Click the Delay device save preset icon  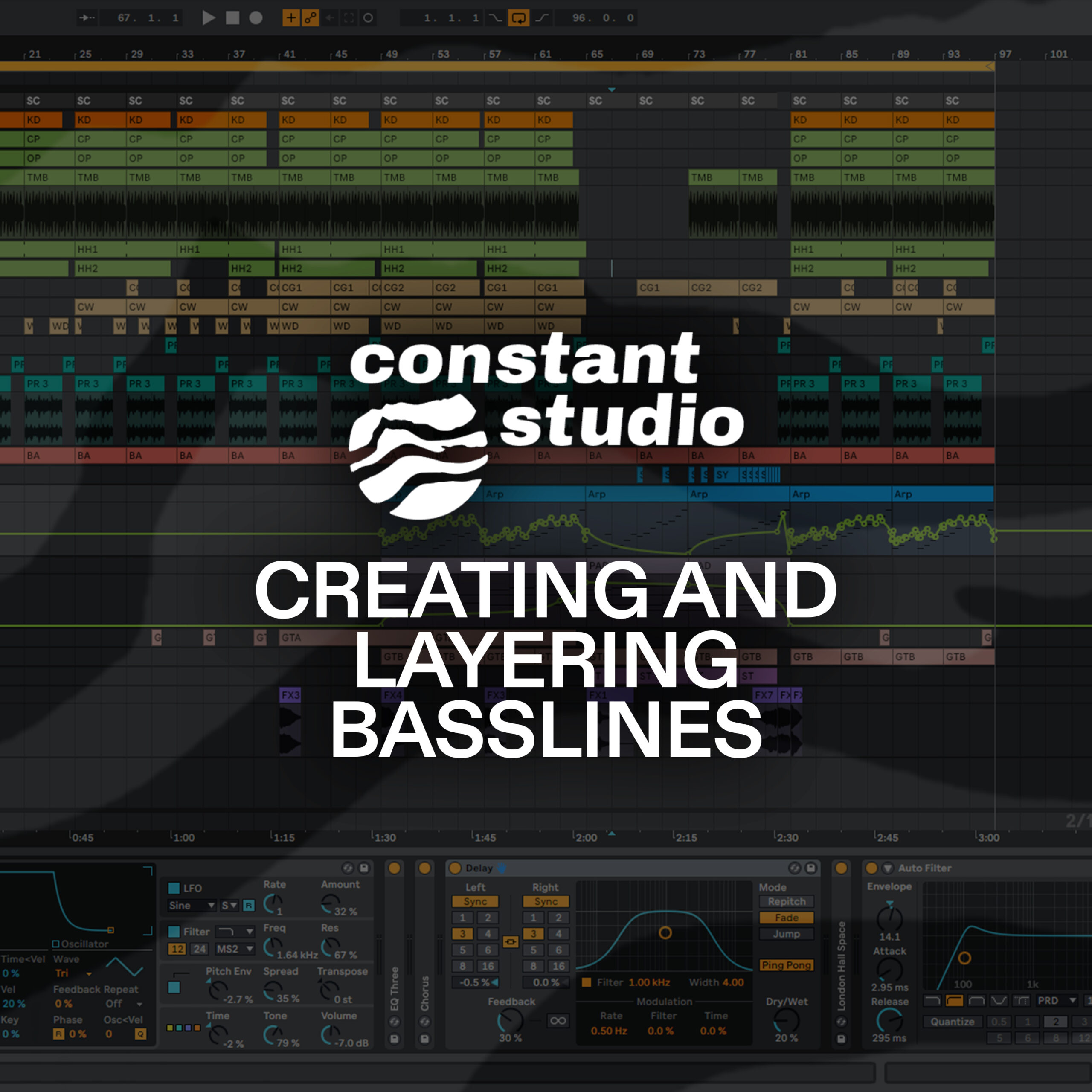coord(810,868)
